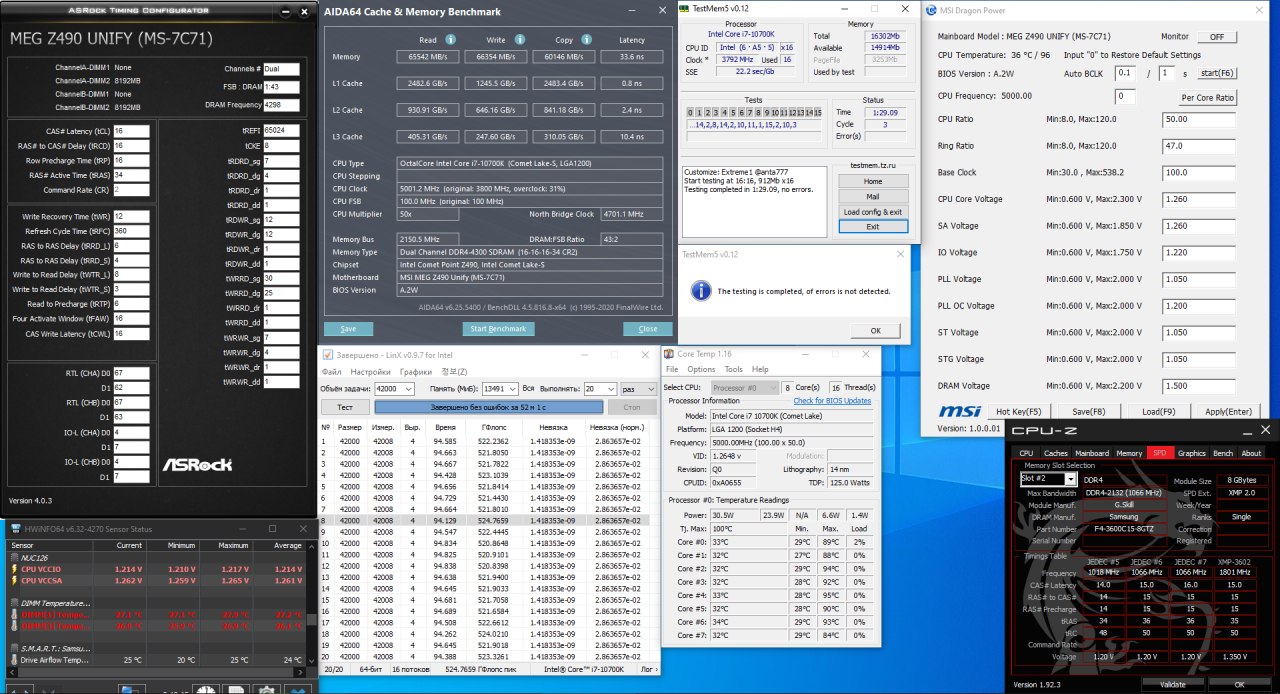Click the LinX title bar app icon

pyautogui.click(x=328, y=354)
